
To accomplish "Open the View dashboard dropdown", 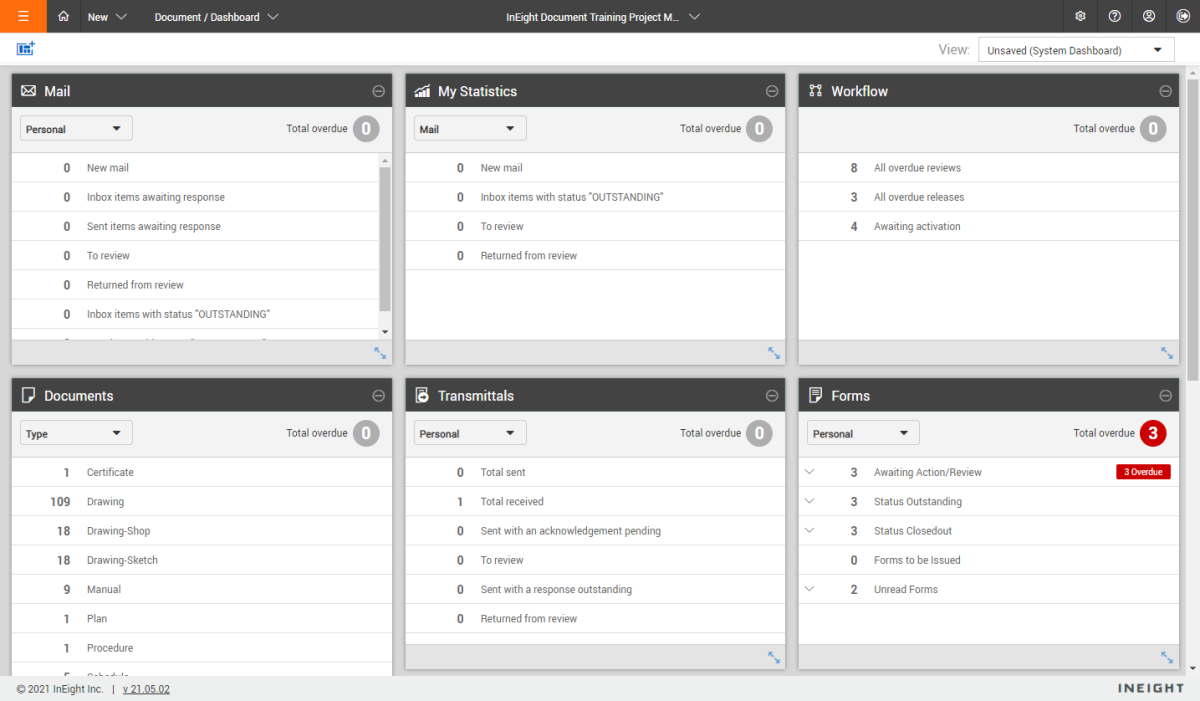I will 1076,50.
